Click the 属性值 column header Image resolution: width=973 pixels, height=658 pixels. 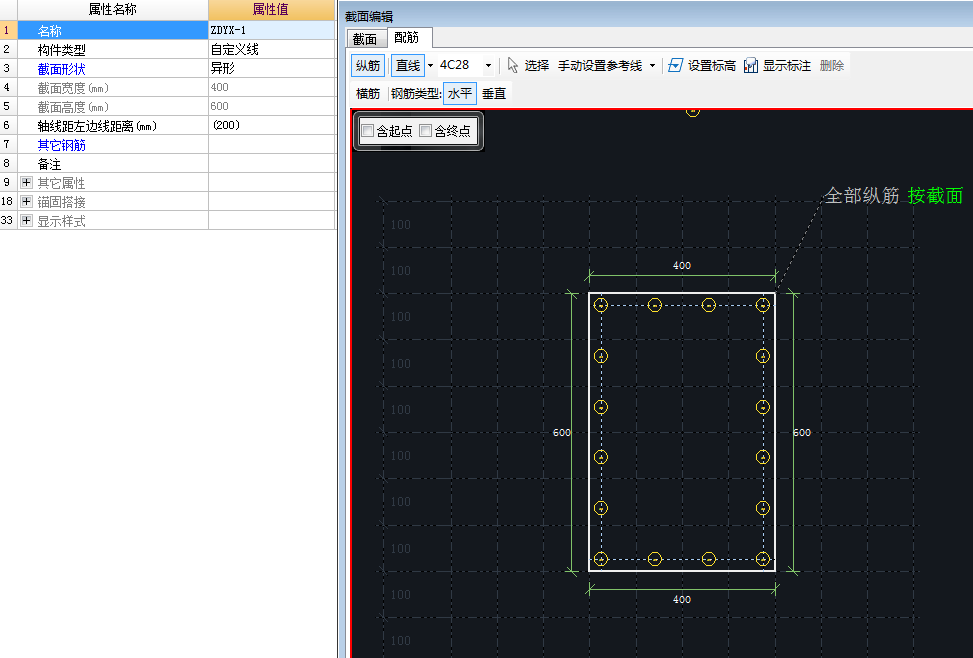pos(272,9)
